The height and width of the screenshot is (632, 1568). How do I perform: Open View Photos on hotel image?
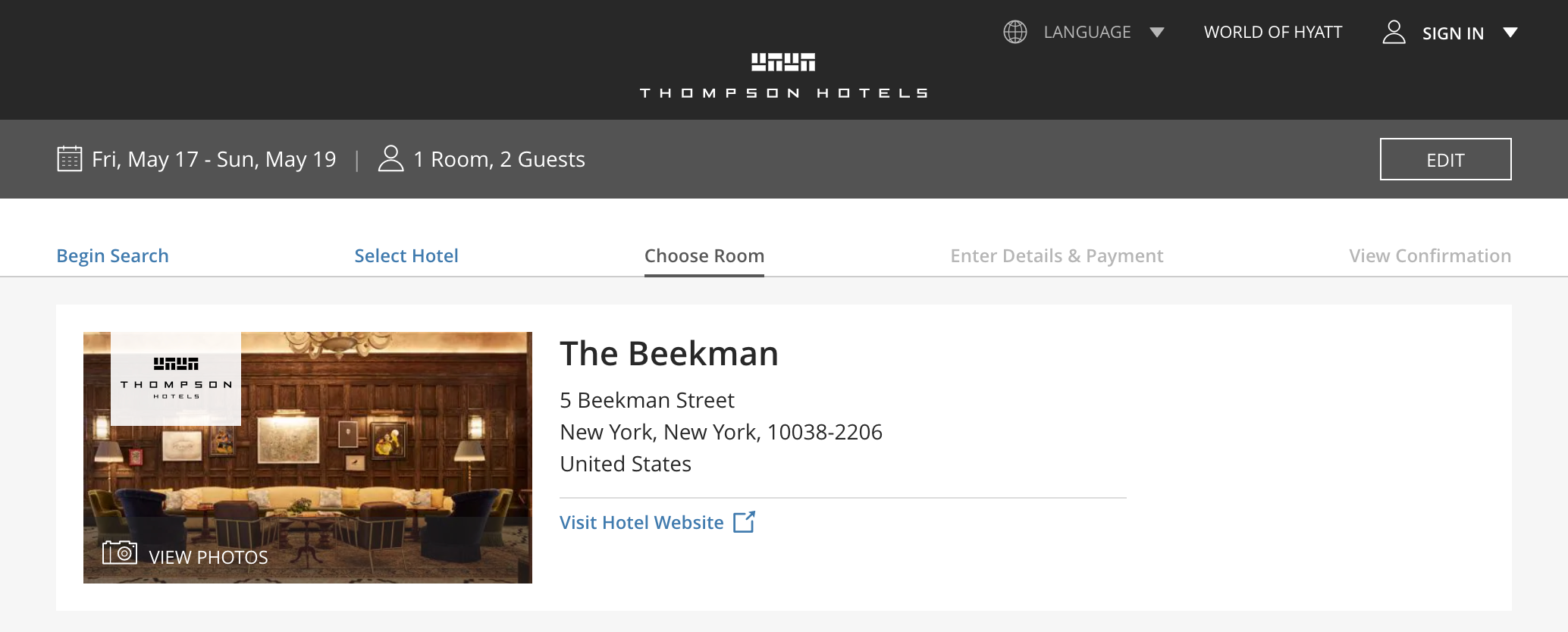(208, 557)
